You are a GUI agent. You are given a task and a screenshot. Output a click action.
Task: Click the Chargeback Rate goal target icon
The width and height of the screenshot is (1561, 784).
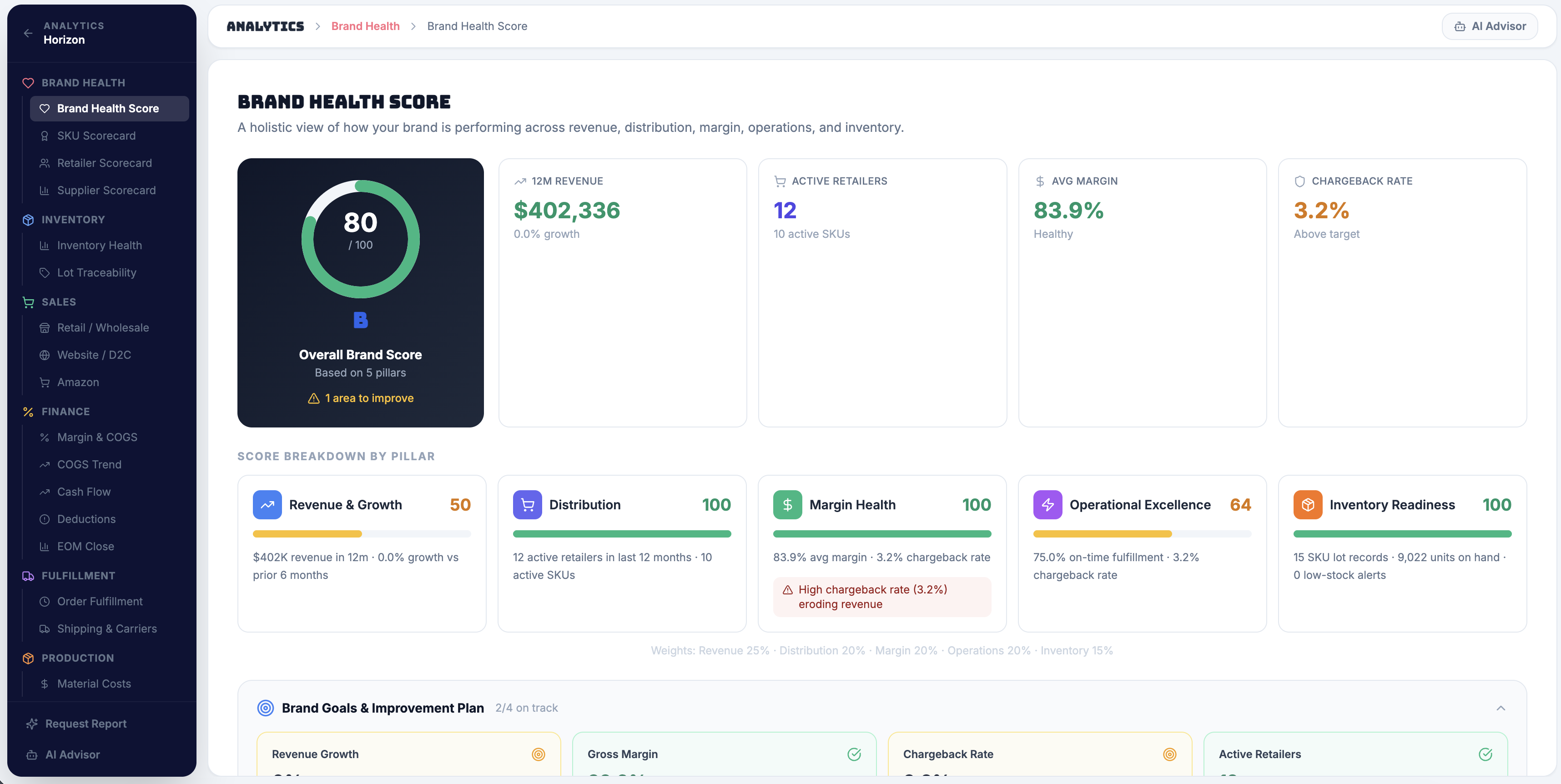pyautogui.click(x=1169, y=754)
